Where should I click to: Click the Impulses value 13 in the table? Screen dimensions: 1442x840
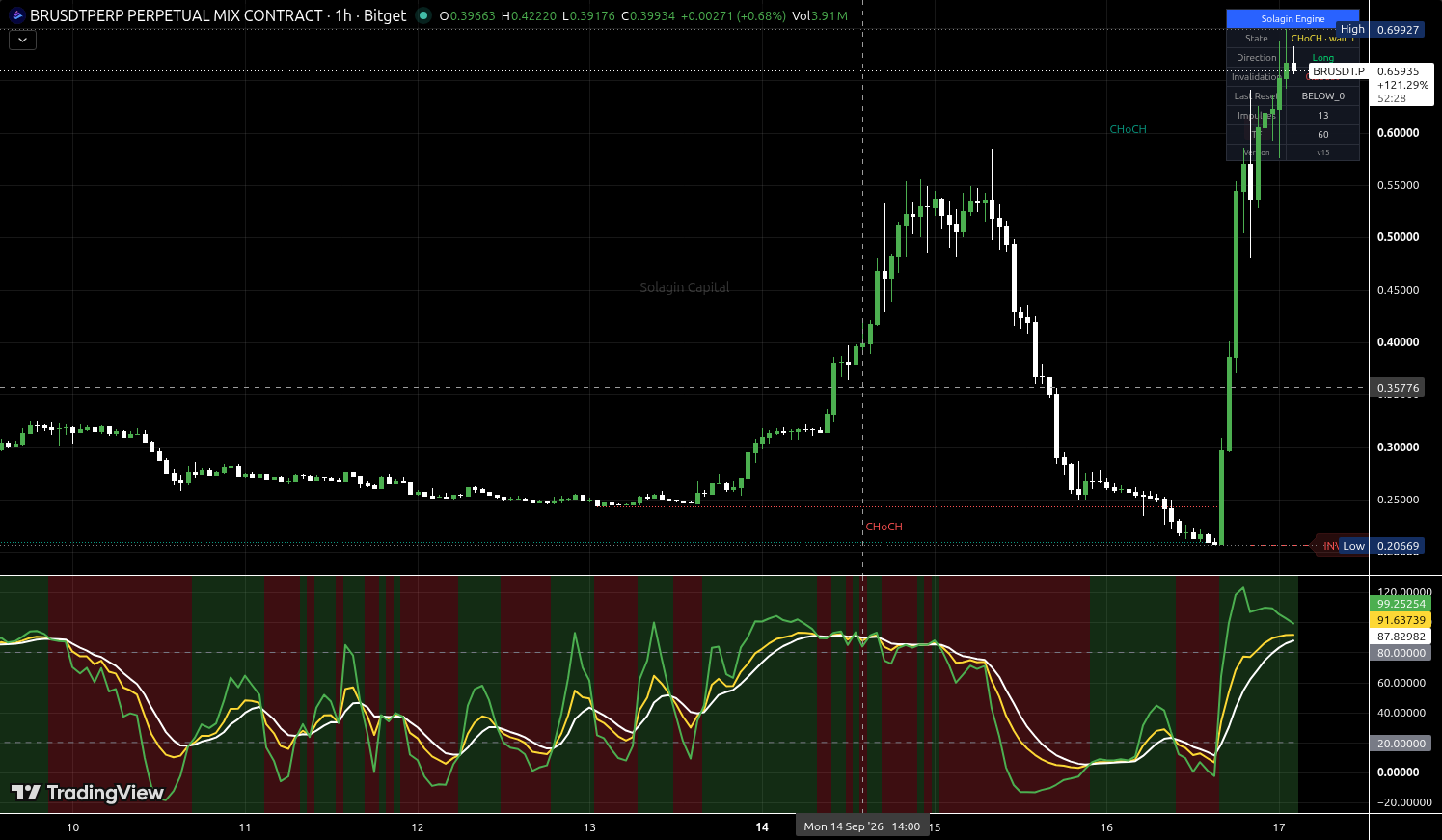click(1322, 116)
